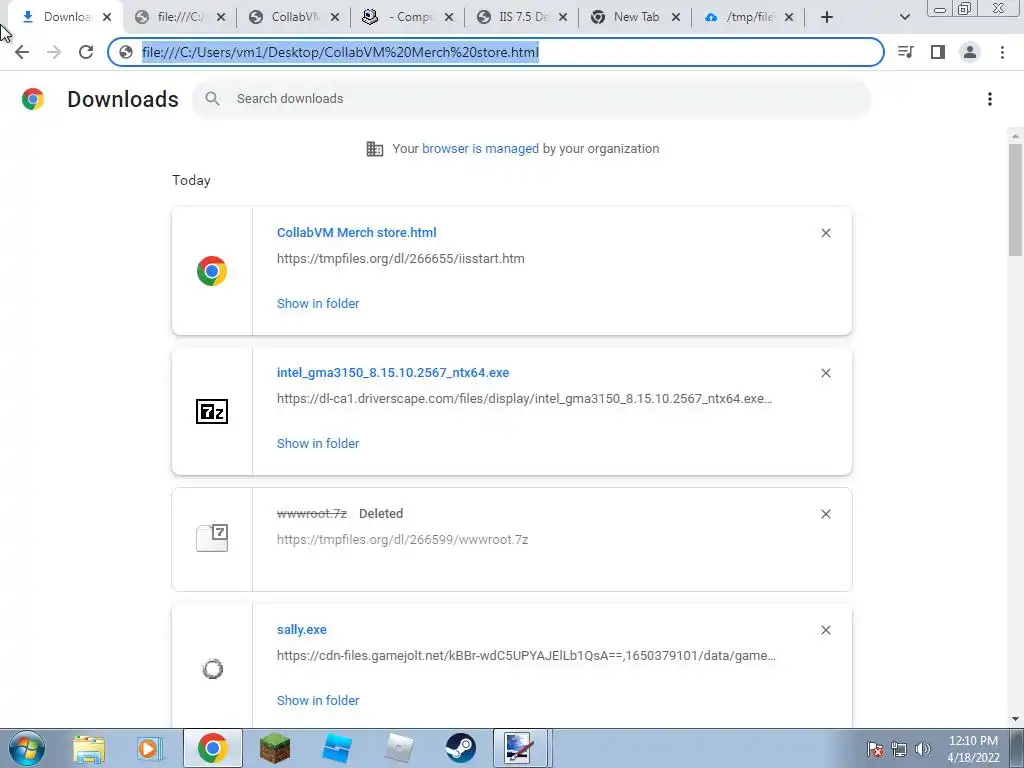Click the network tray icon
This screenshot has height=768, width=1024.
pyautogui.click(x=899, y=749)
